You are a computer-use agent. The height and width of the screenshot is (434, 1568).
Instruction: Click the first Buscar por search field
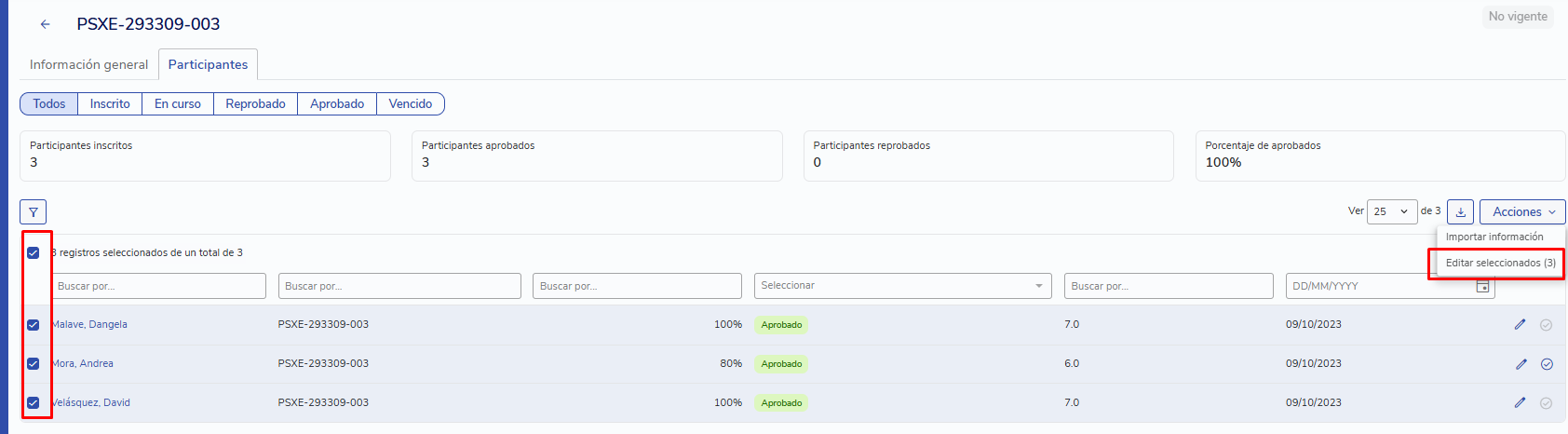[158, 286]
